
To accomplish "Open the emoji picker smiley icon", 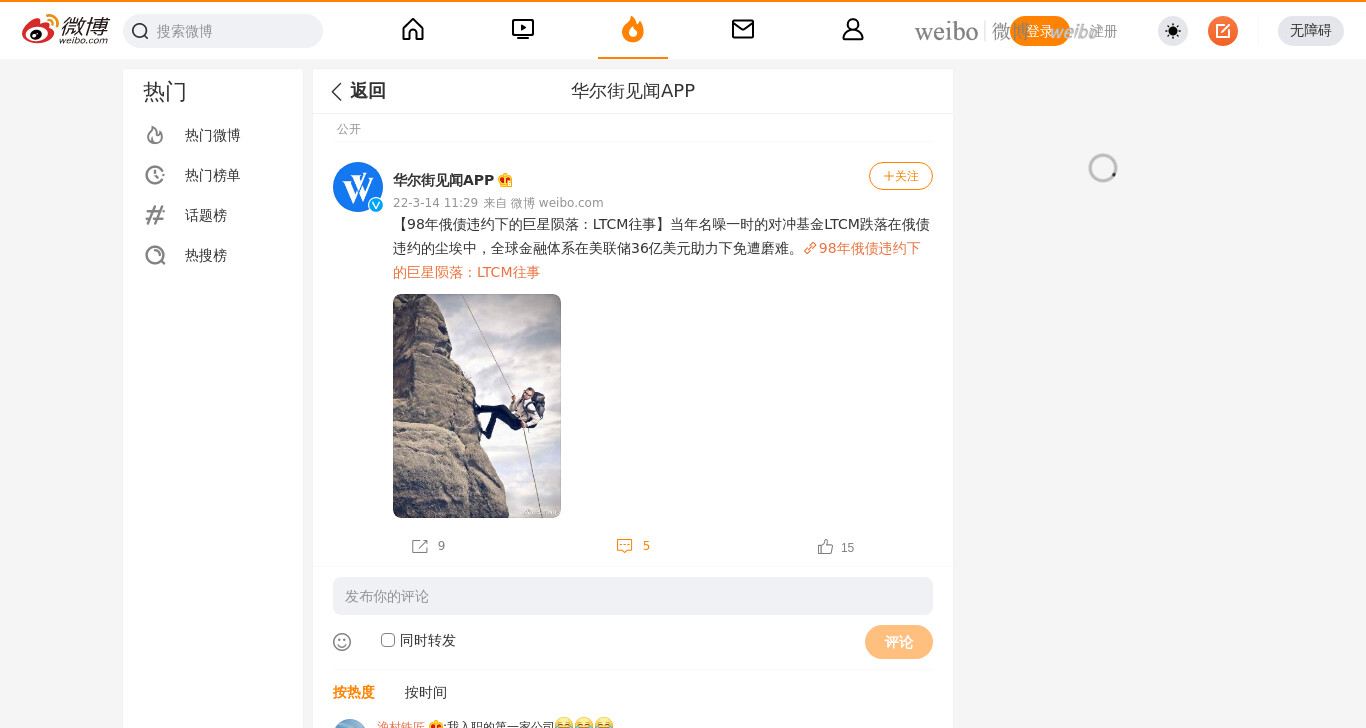I will (342, 642).
